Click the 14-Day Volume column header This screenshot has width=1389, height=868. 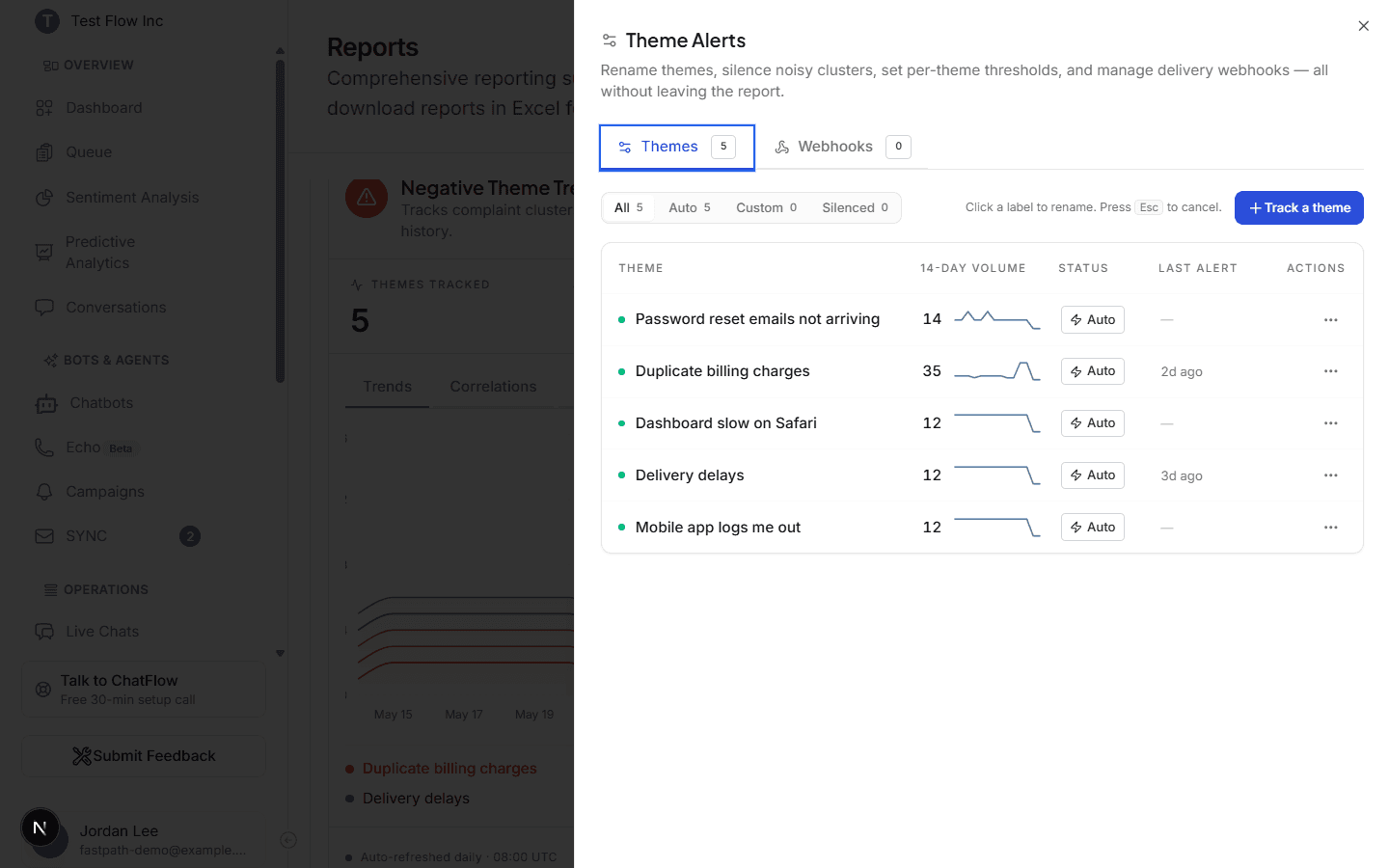tap(972, 268)
